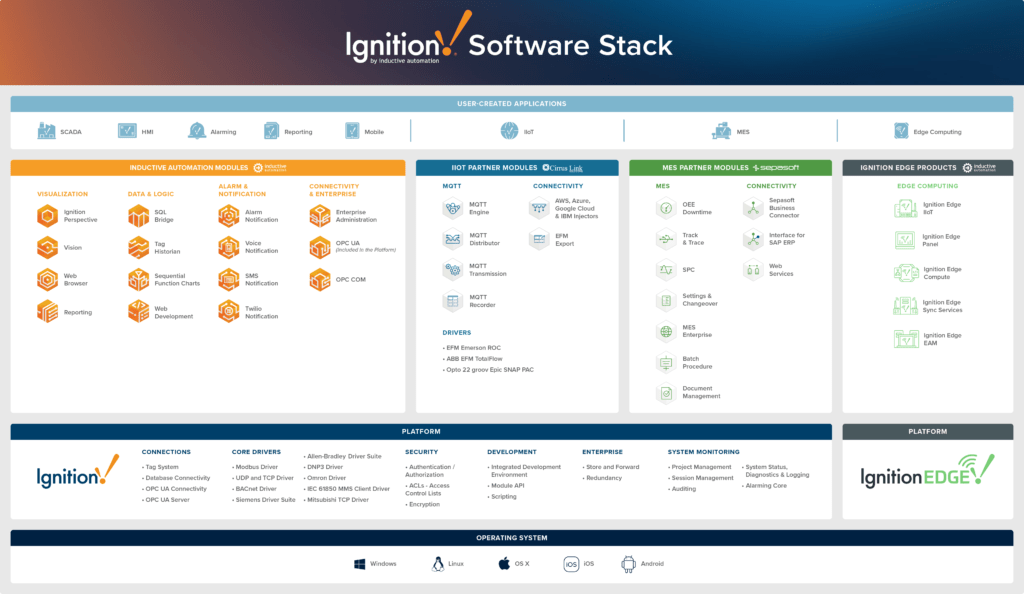
Task: Click the Ignition Edge Compute icon
Action: (906, 273)
